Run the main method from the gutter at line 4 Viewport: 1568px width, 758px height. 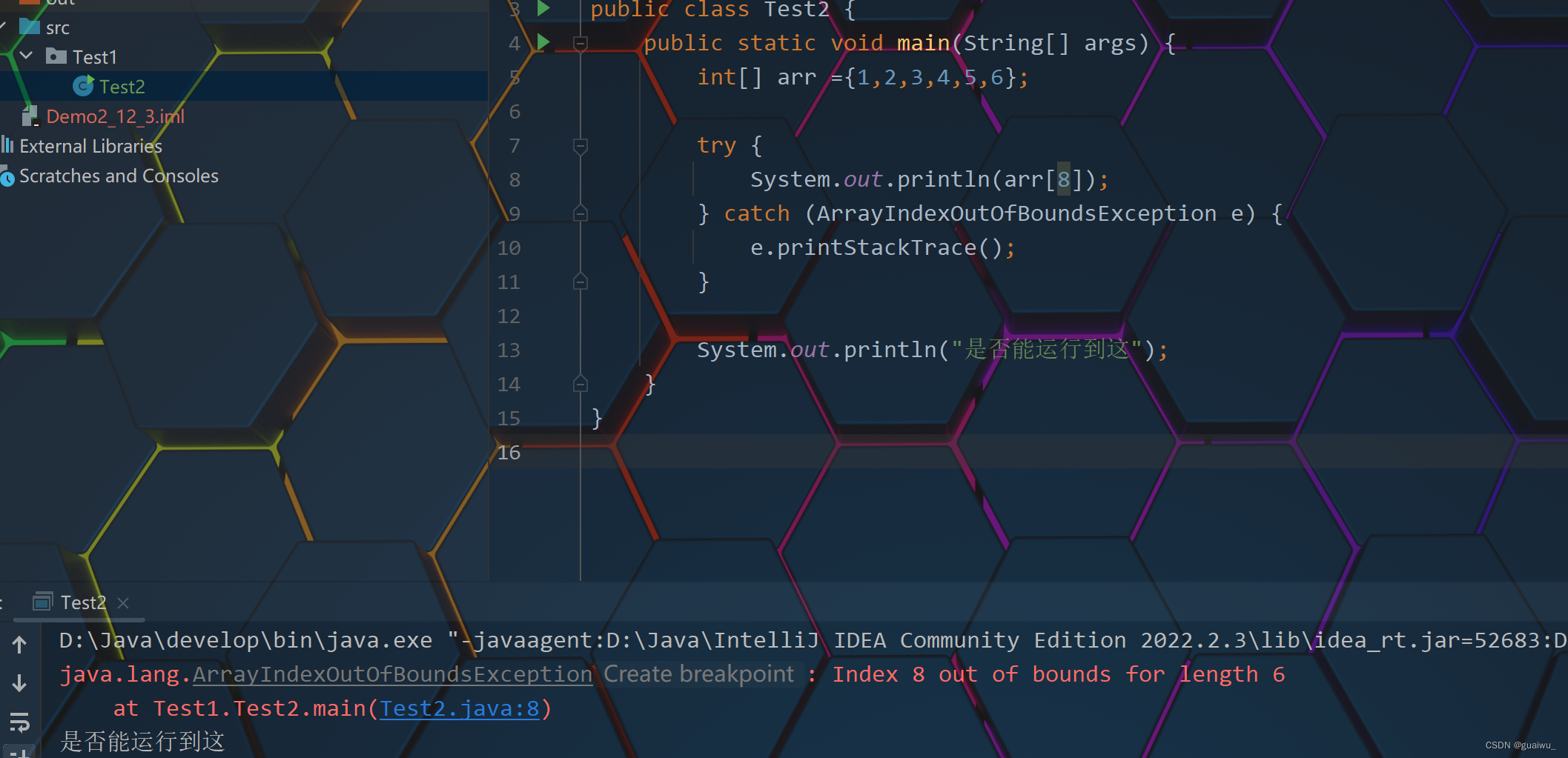[x=543, y=42]
